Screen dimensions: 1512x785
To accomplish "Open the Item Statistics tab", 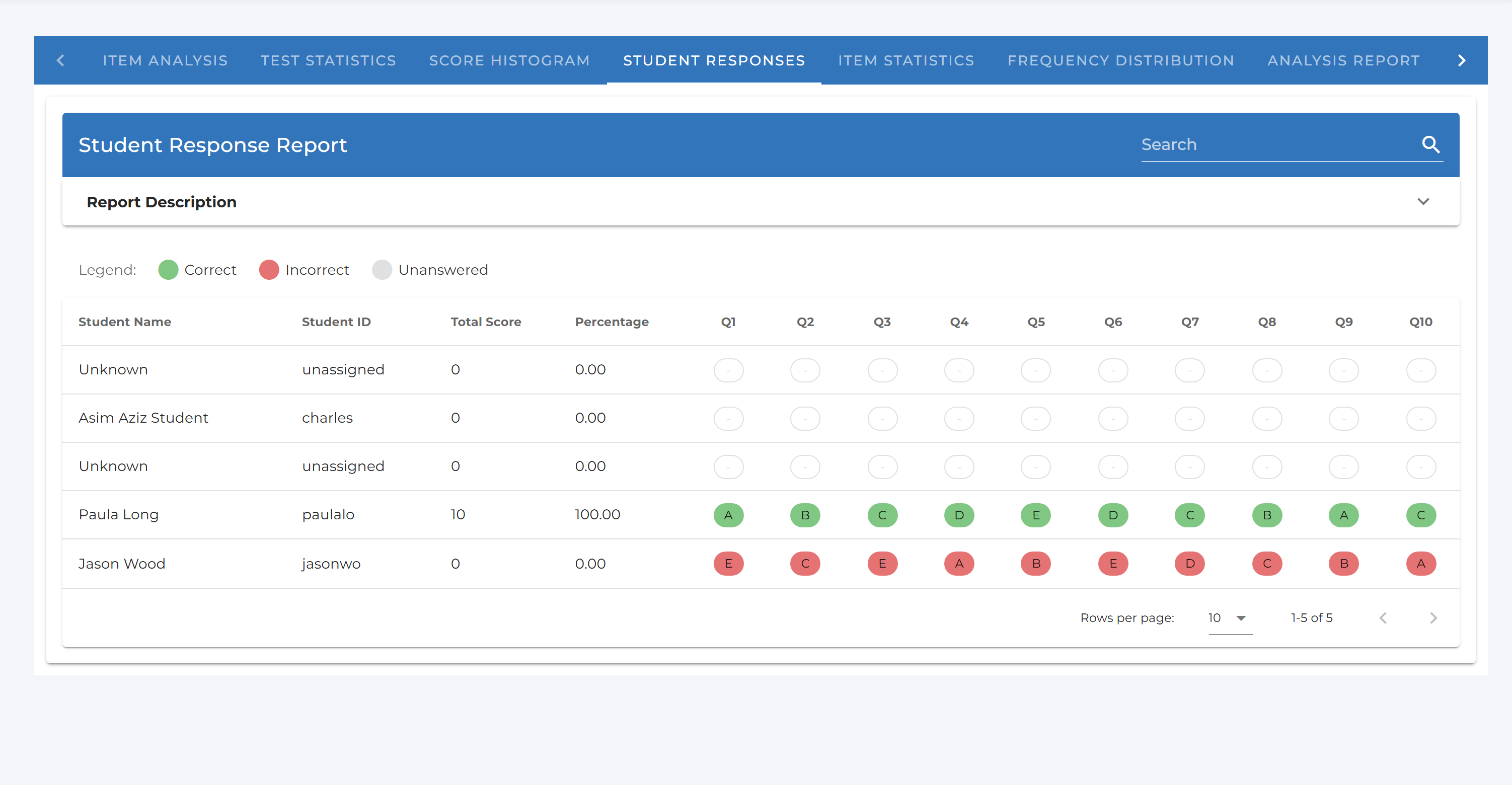I will click(x=905, y=60).
